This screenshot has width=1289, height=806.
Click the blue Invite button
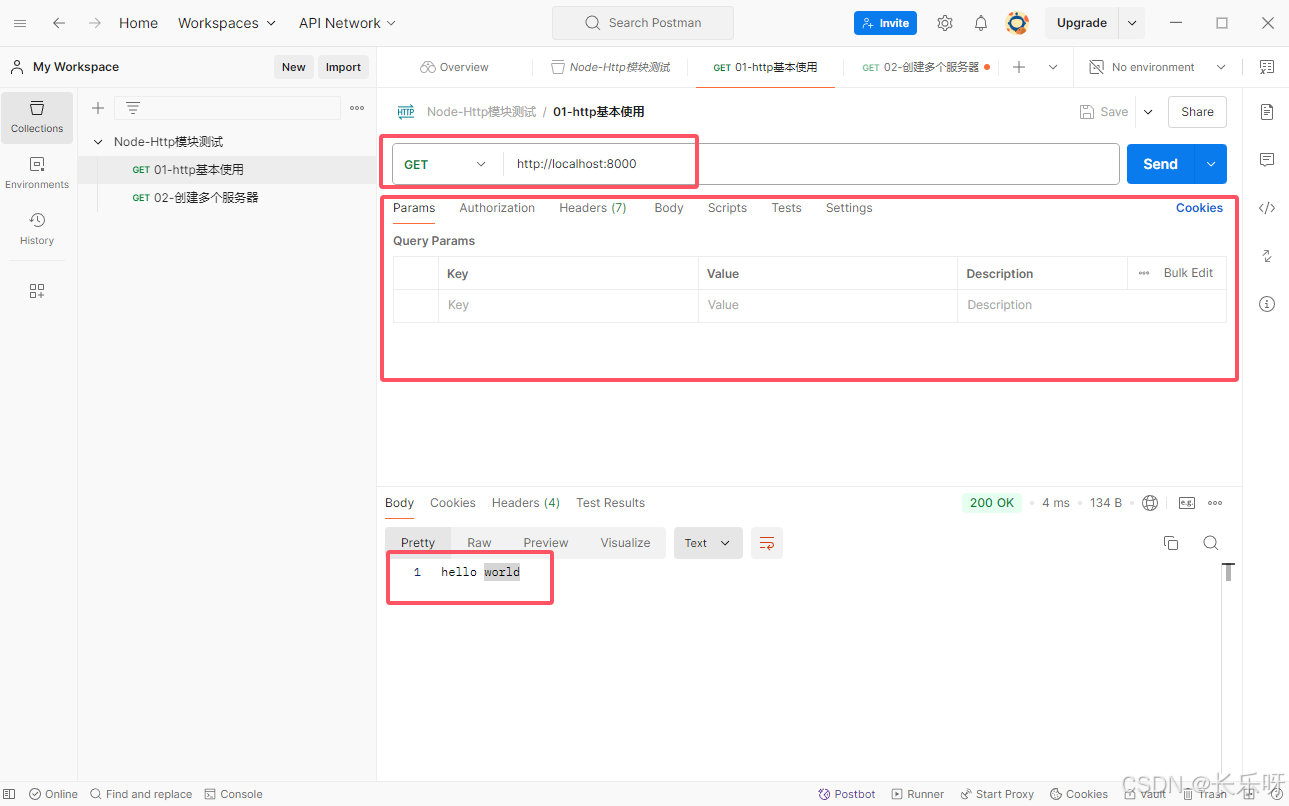coord(885,23)
